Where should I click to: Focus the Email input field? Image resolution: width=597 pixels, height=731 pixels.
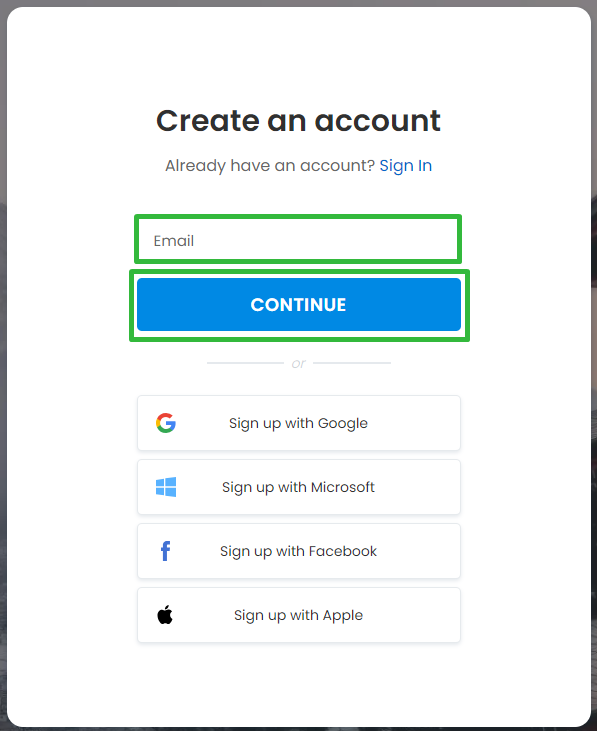pos(298,240)
